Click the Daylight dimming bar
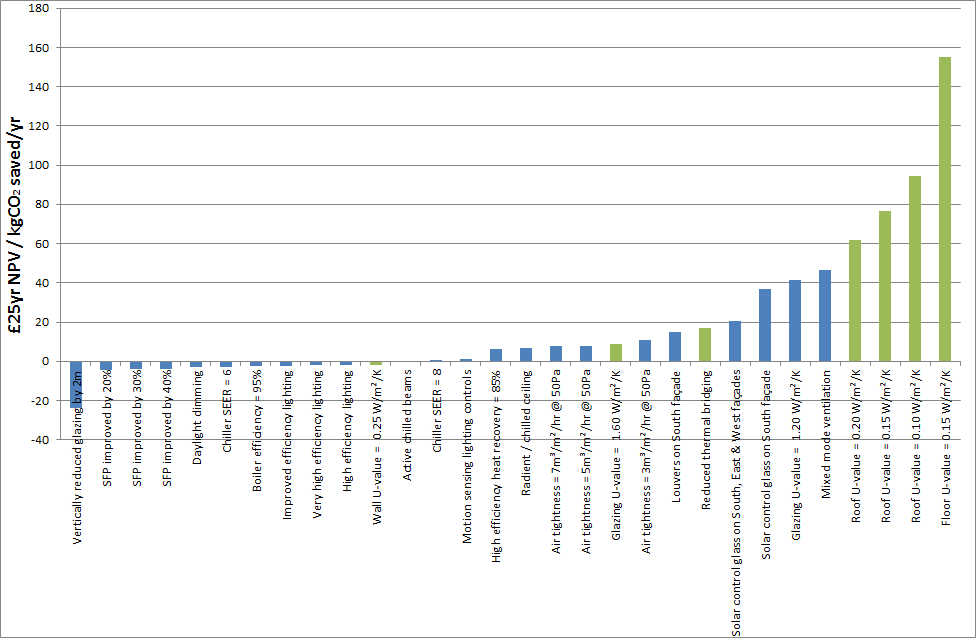 196,363
